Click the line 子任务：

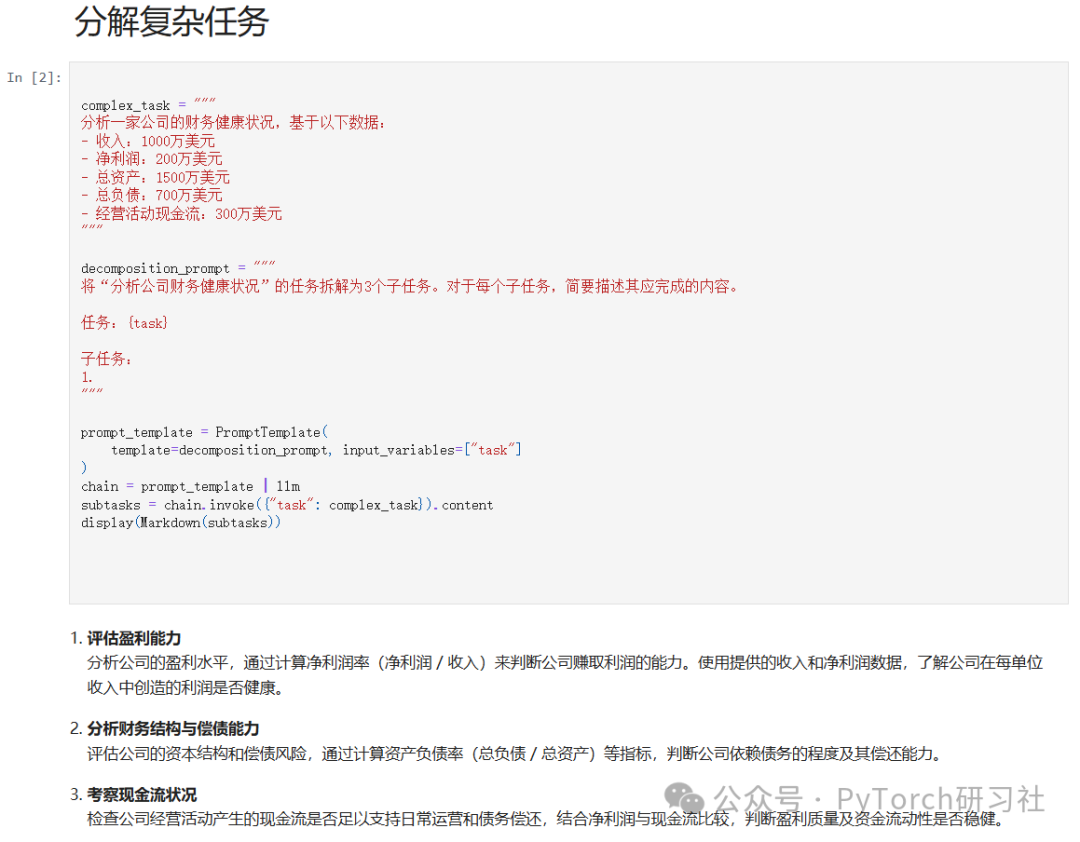(106, 359)
